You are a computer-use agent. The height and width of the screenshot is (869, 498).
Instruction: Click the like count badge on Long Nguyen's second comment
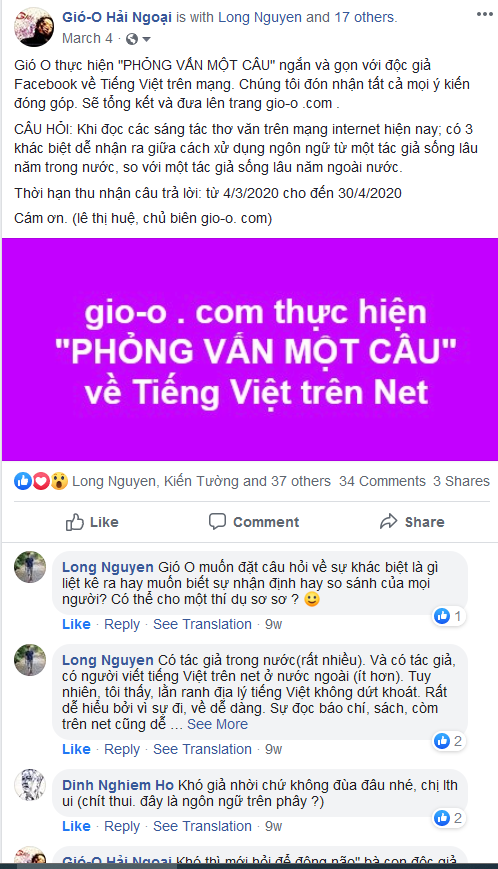pos(448,740)
